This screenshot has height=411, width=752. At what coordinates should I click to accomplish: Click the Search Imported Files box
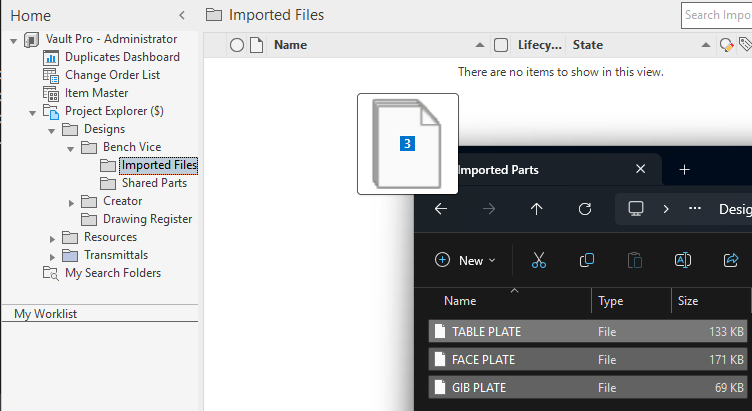point(717,15)
